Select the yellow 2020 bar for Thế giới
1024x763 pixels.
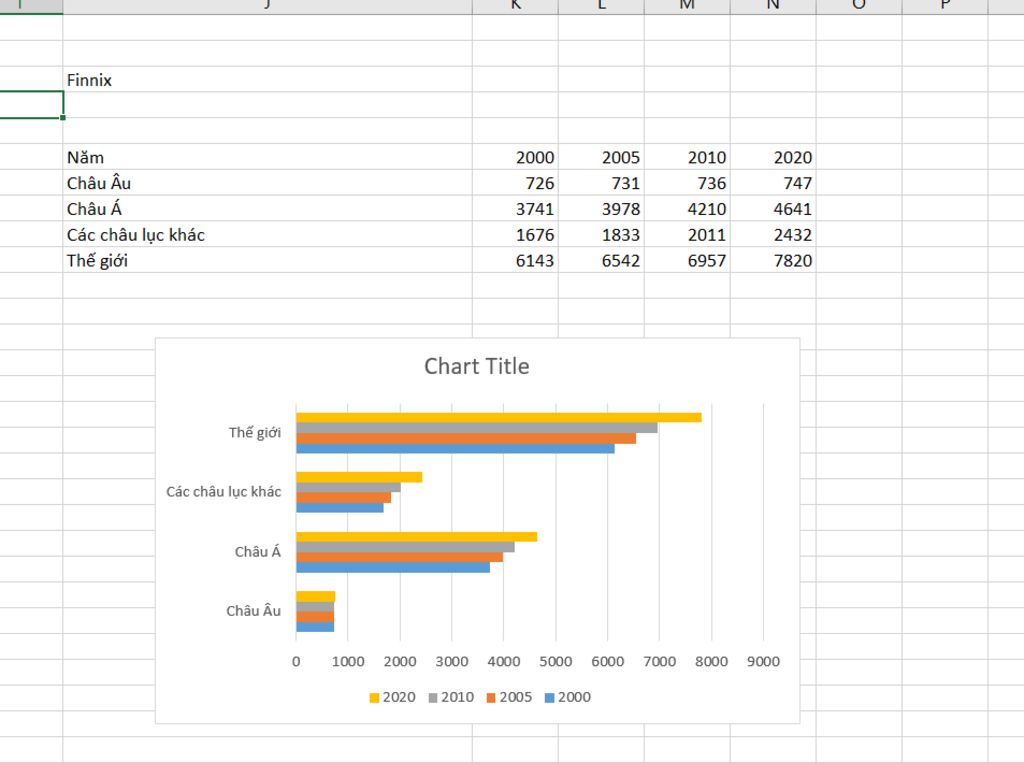(498, 417)
